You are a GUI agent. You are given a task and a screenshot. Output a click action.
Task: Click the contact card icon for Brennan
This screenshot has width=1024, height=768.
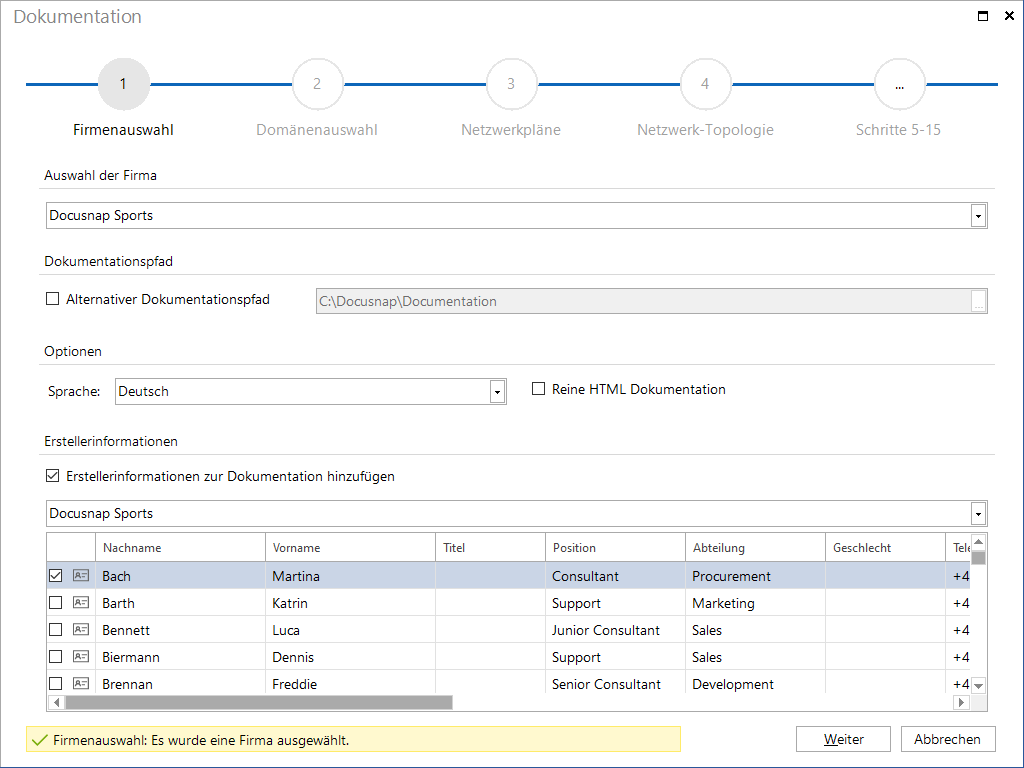pyautogui.click(x=81, y=684)
